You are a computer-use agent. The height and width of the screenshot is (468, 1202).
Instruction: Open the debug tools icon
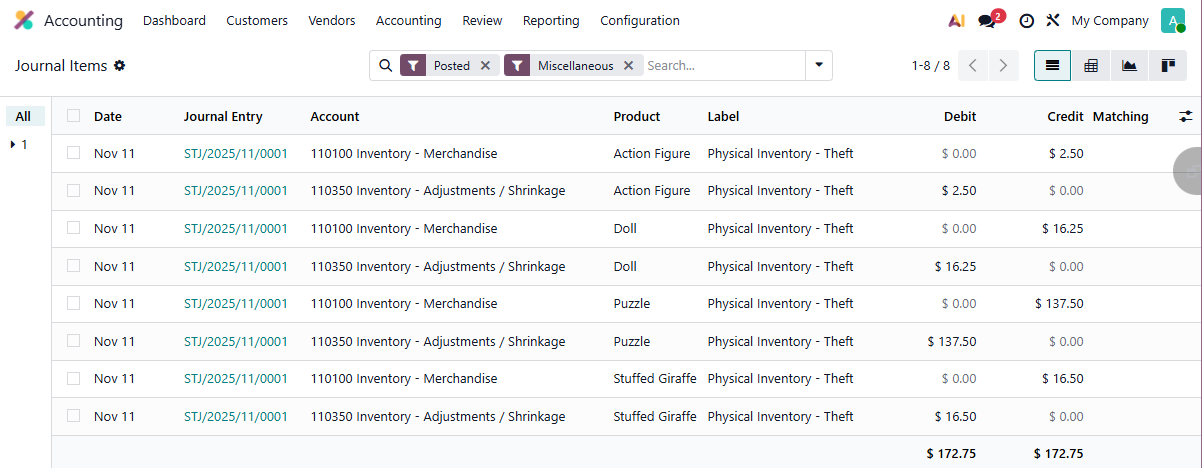pos(1053,21)
